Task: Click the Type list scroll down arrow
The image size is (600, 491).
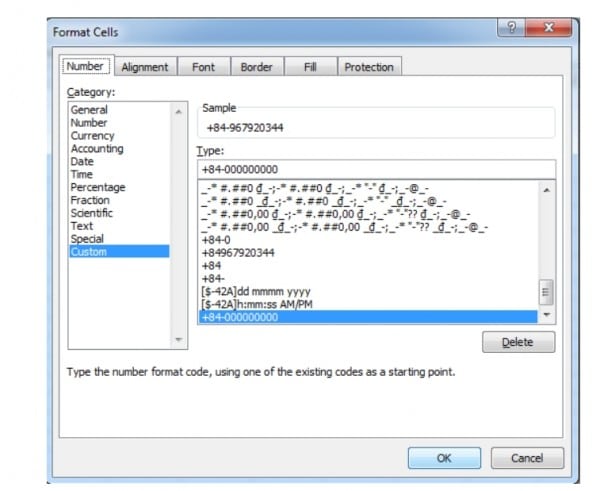Action: click(547, 315)
